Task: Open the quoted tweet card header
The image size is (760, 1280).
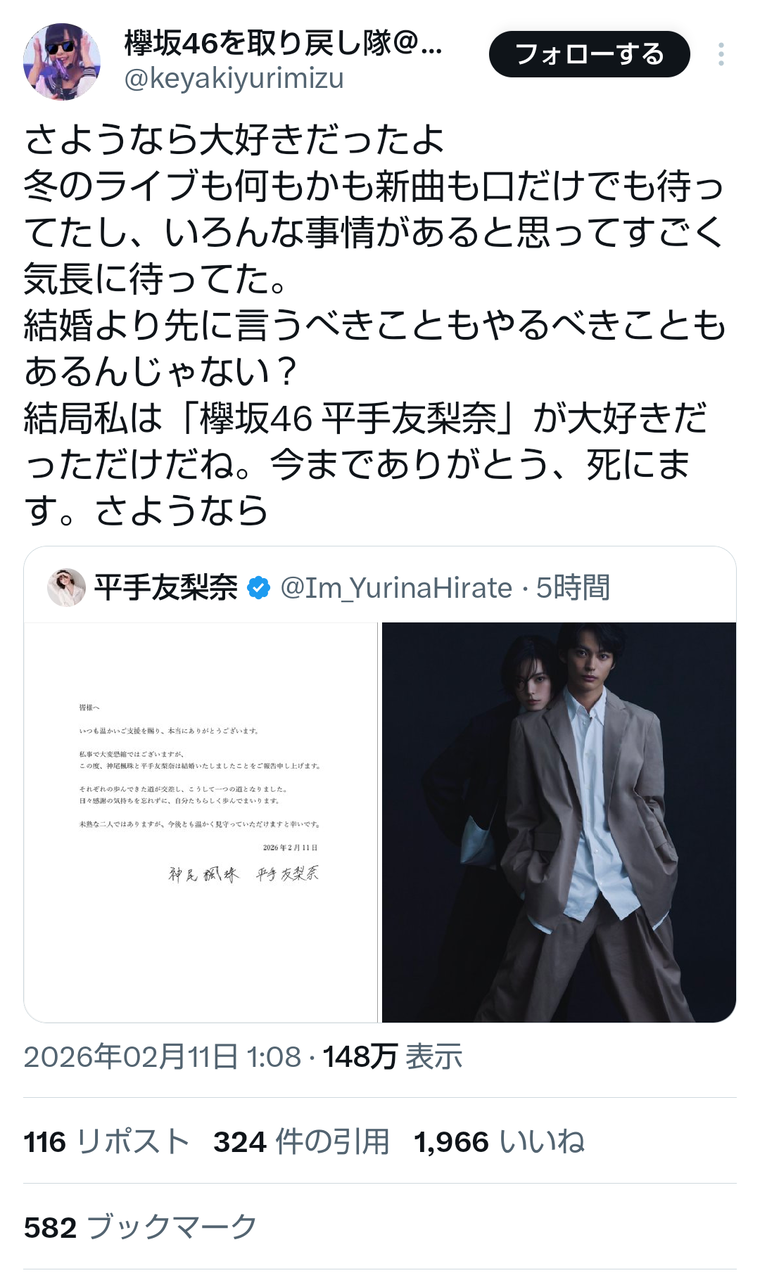Action: click(380, 587)
